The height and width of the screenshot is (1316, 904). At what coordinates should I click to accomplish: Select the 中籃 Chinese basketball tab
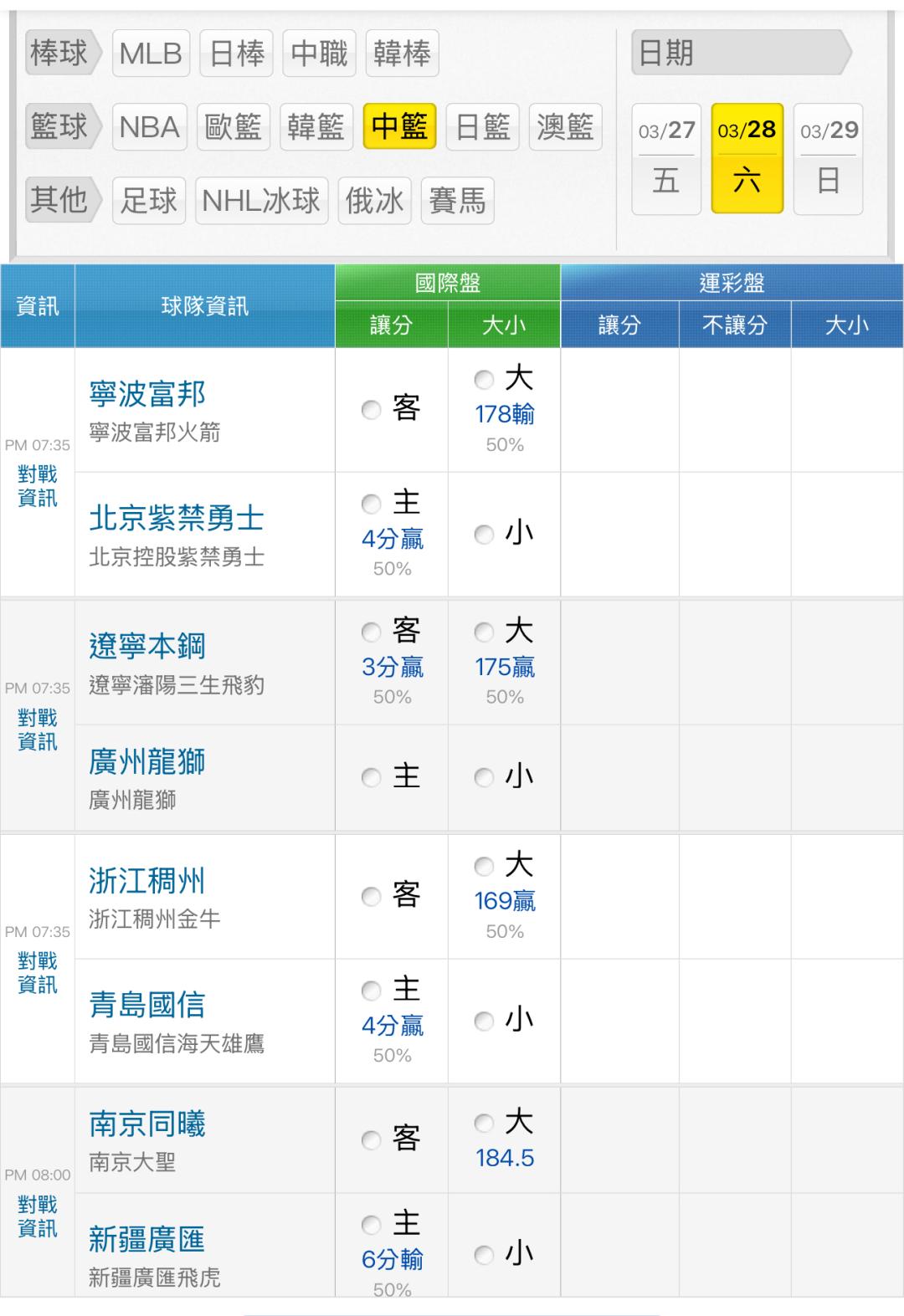(399, 127)
